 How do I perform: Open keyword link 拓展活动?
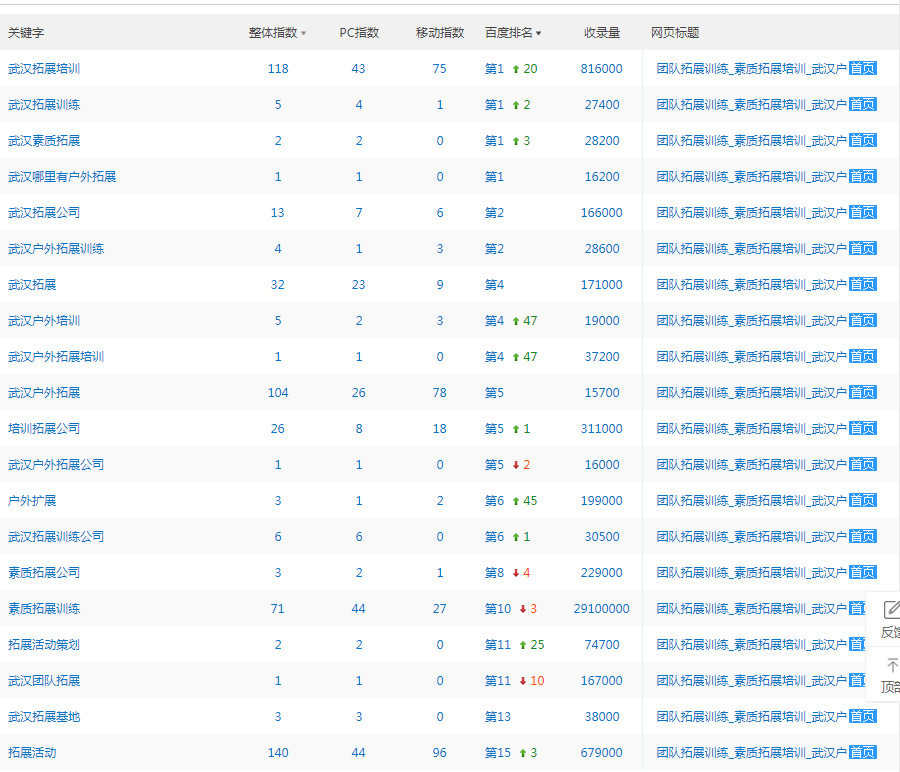(32, 753)
